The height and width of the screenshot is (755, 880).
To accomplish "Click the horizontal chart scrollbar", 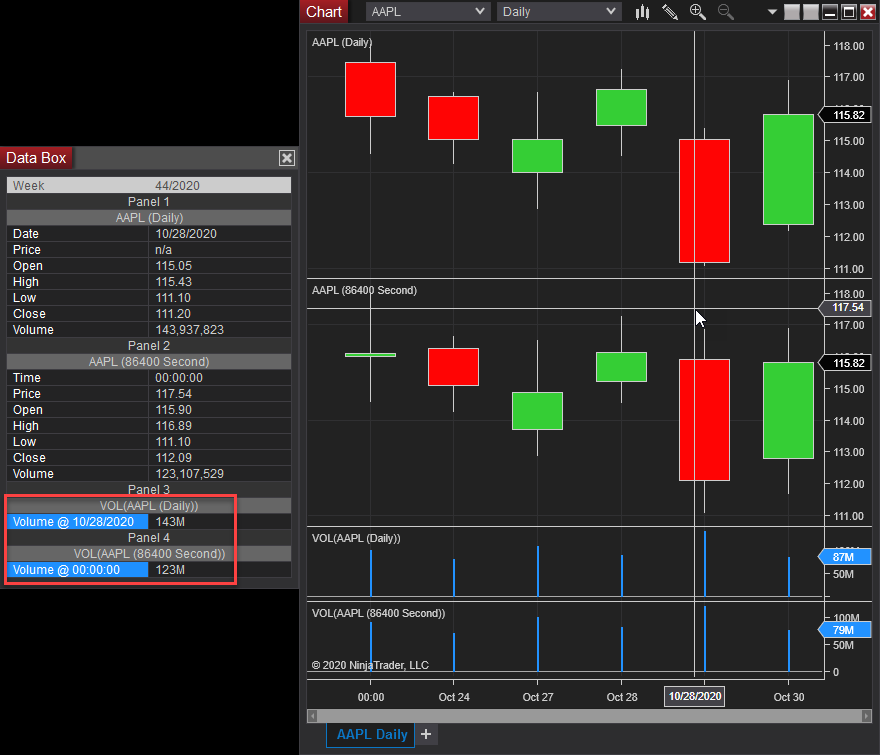I will point(588,716).
